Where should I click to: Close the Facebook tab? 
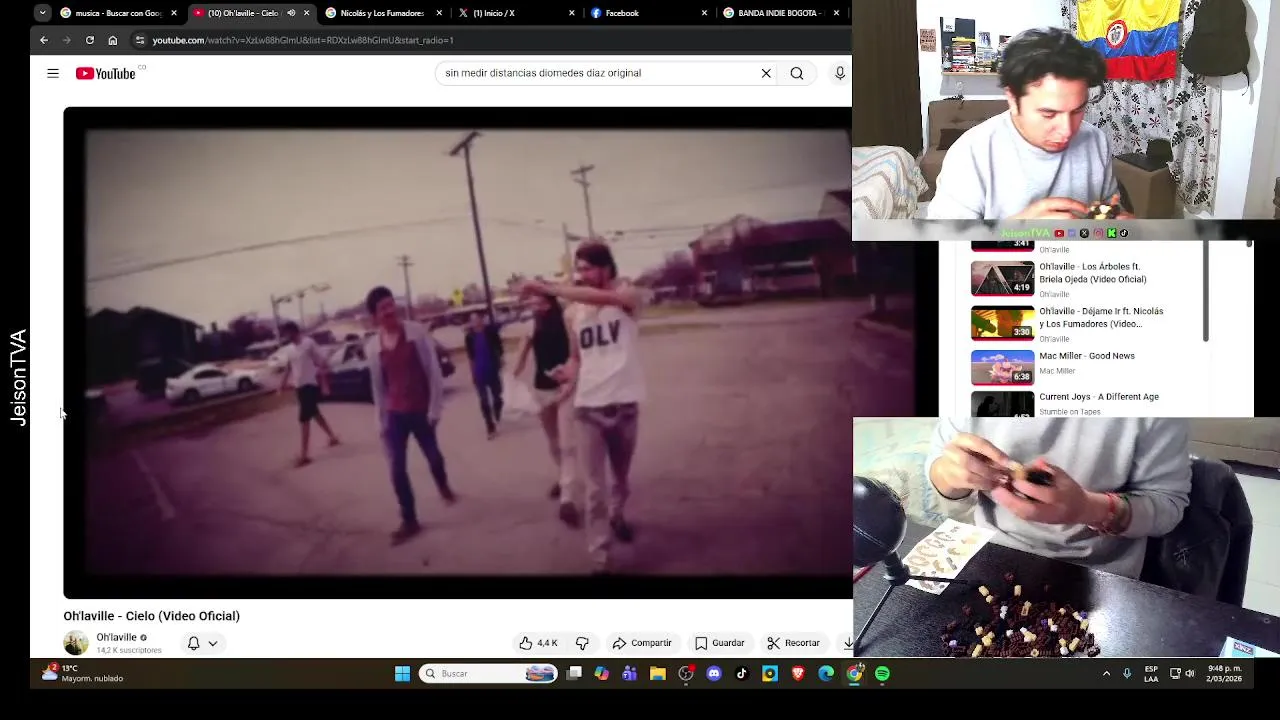pyautogui.click(x=704, y=13)
